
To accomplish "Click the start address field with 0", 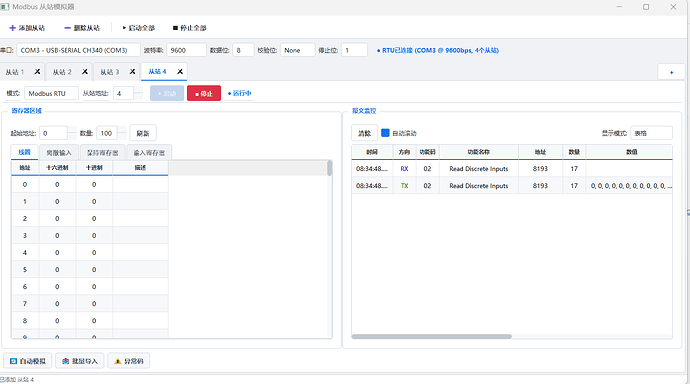I will pyautogui.click(x=53, y=133).
